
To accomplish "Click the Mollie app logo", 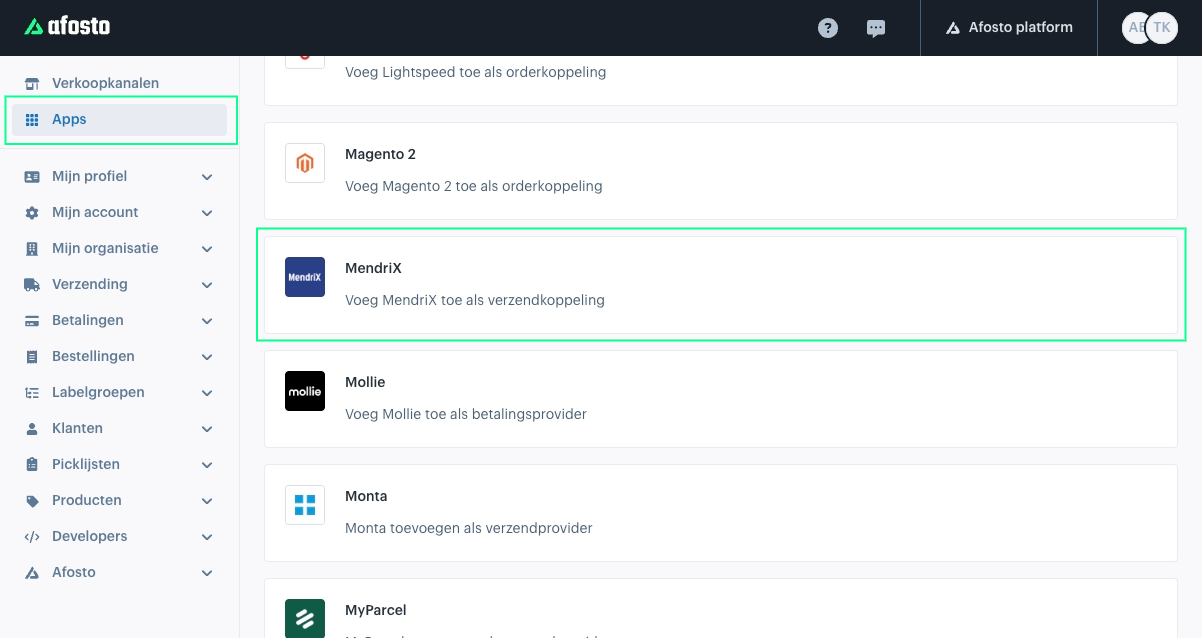I will pos(305,391).
